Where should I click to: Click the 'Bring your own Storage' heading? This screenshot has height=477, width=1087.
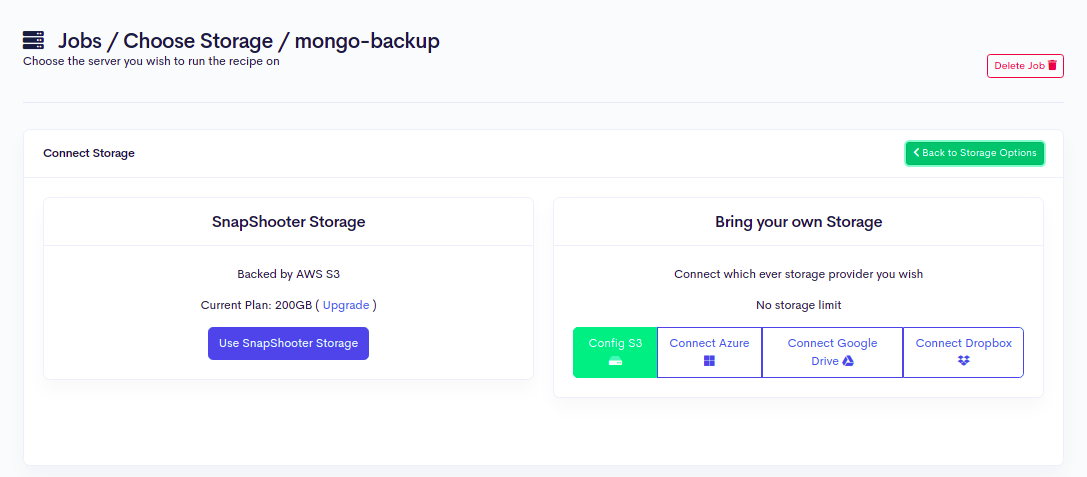(x=799, y=222)
